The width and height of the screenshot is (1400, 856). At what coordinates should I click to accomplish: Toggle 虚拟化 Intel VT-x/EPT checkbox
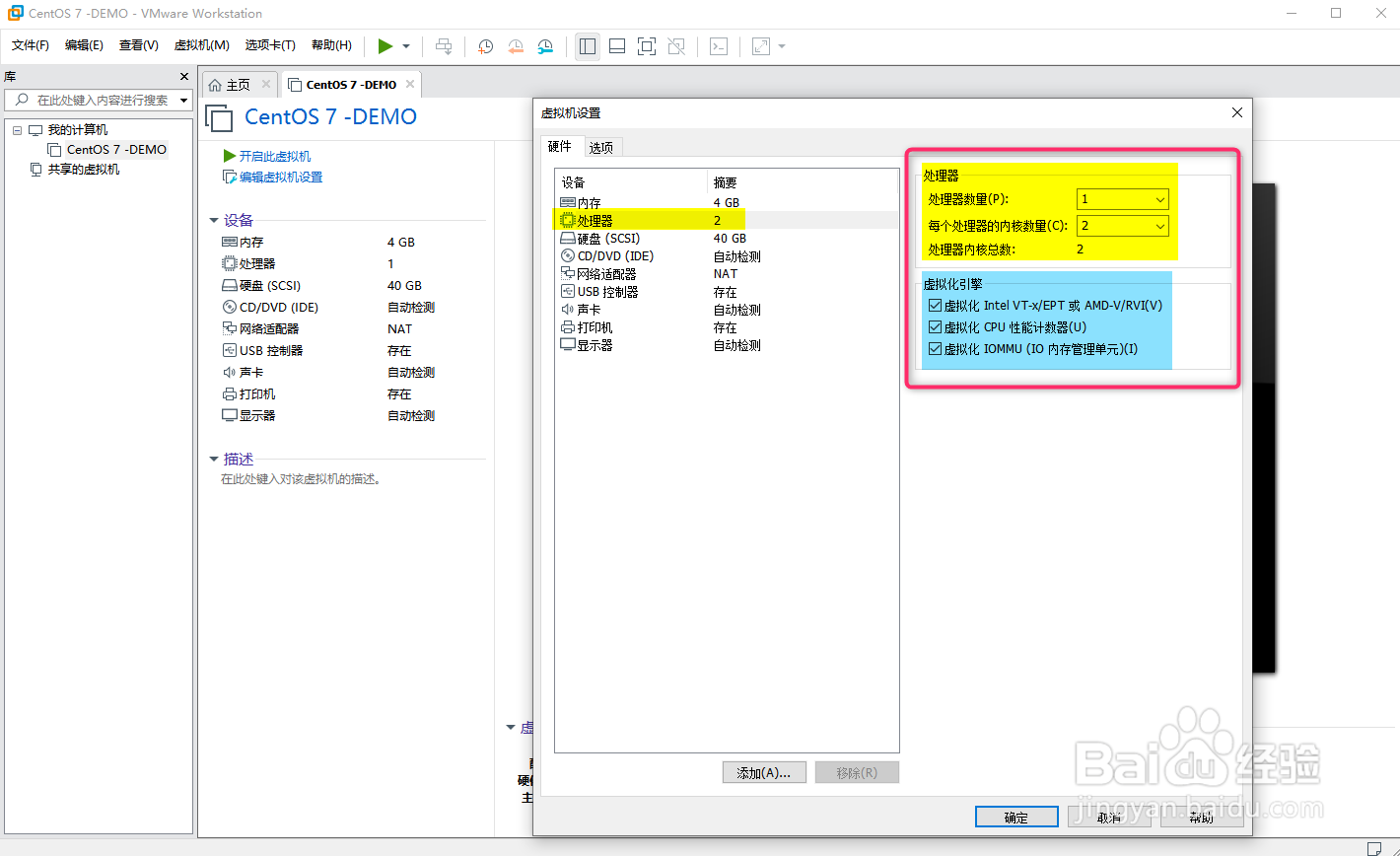(936, 306)
